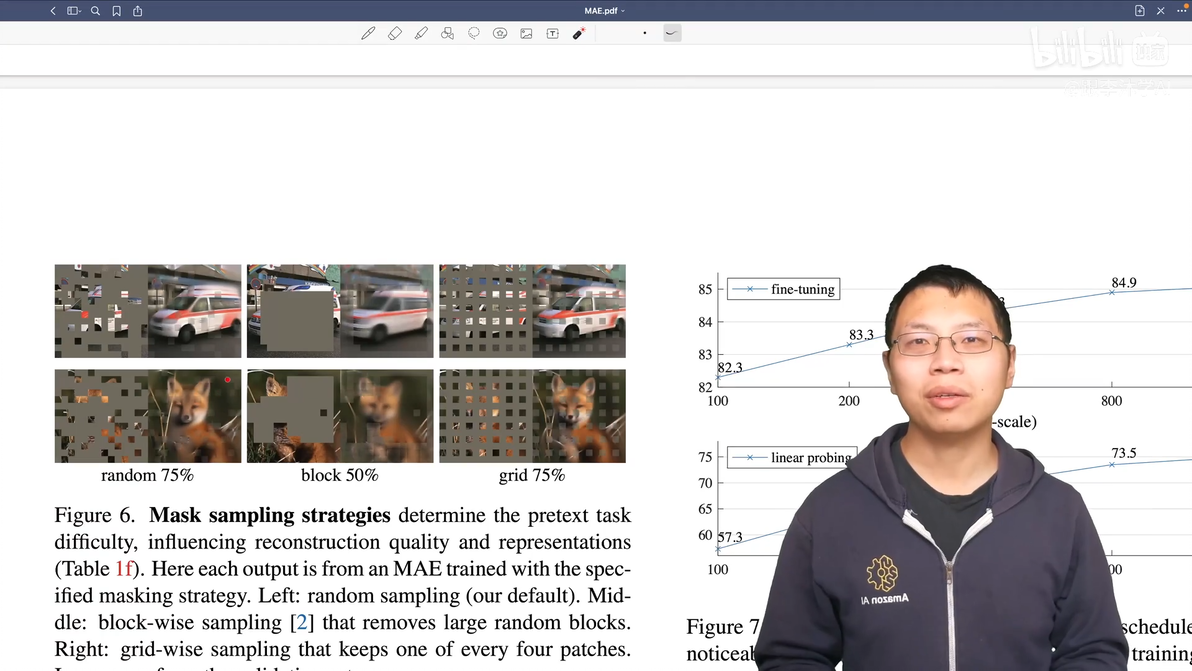Click the 800 axis tick in fine-tuning chart

[1111, 401]
